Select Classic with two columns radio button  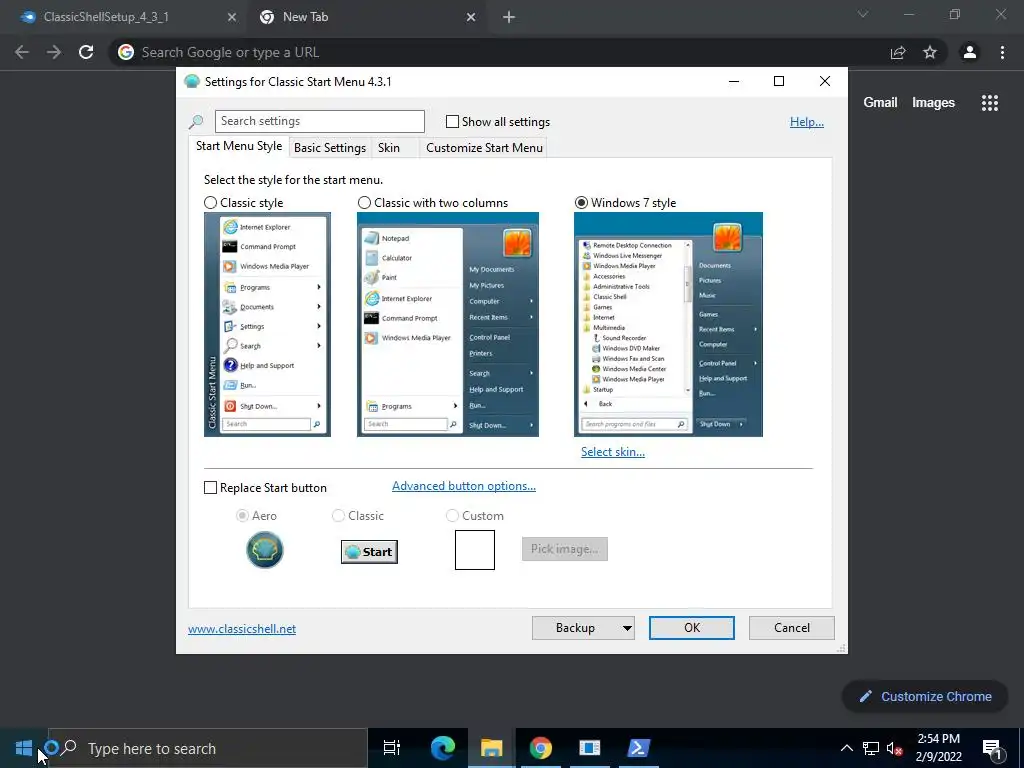click(x=364, y=202)
